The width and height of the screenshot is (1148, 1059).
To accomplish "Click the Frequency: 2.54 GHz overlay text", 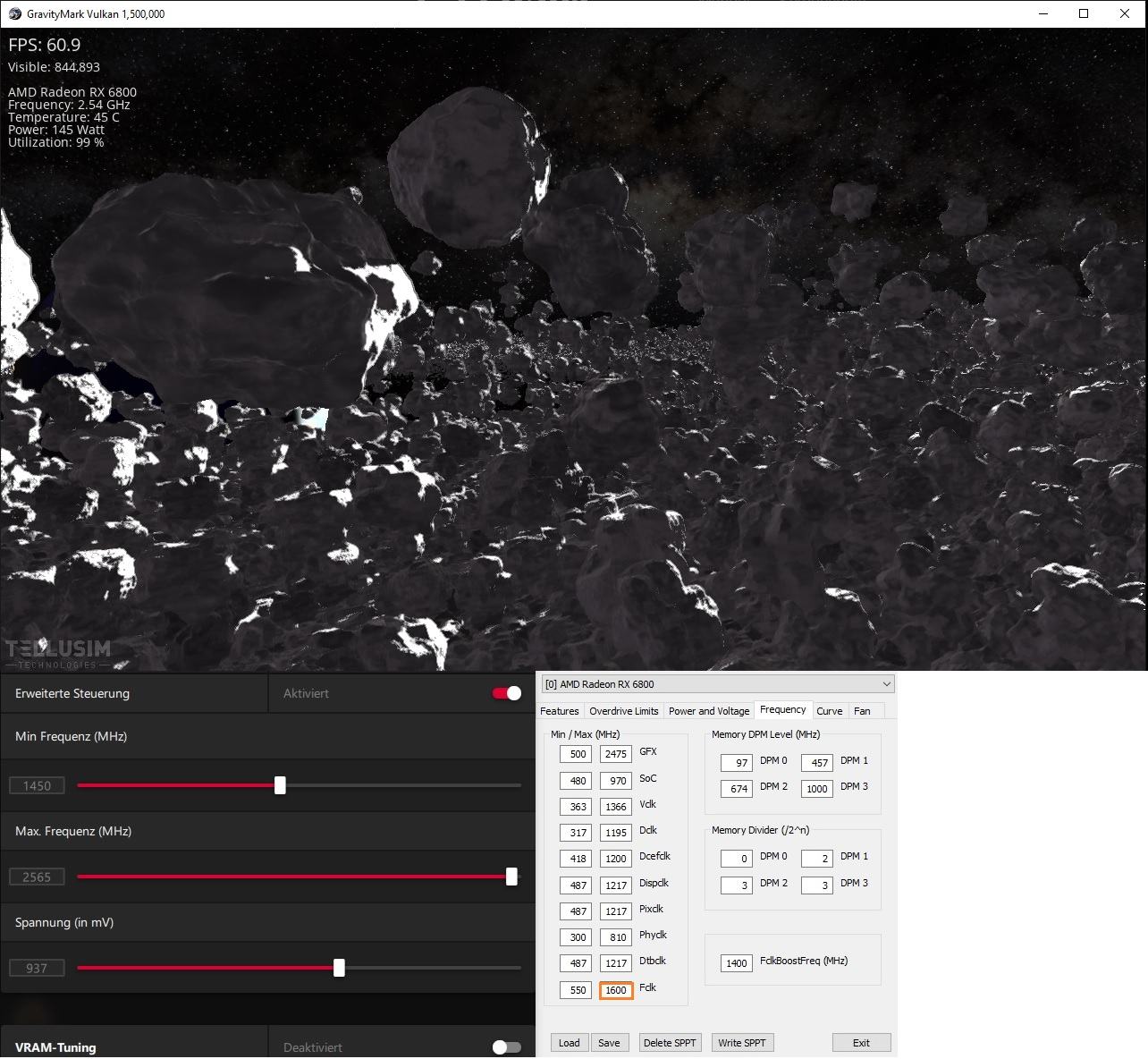I will click(69, 105).
